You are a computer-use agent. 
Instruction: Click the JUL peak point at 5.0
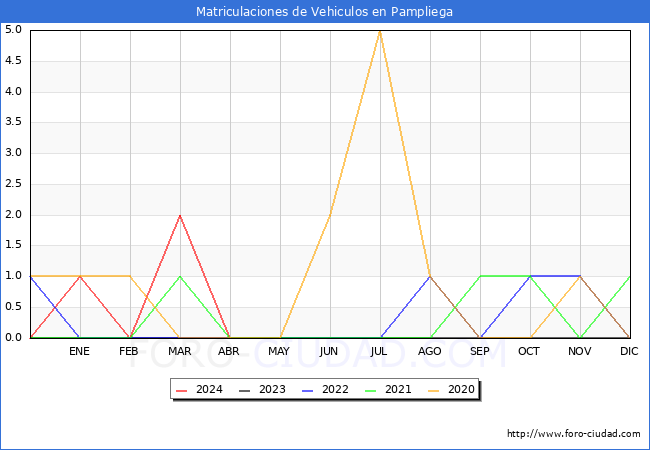tap(380, 31)
